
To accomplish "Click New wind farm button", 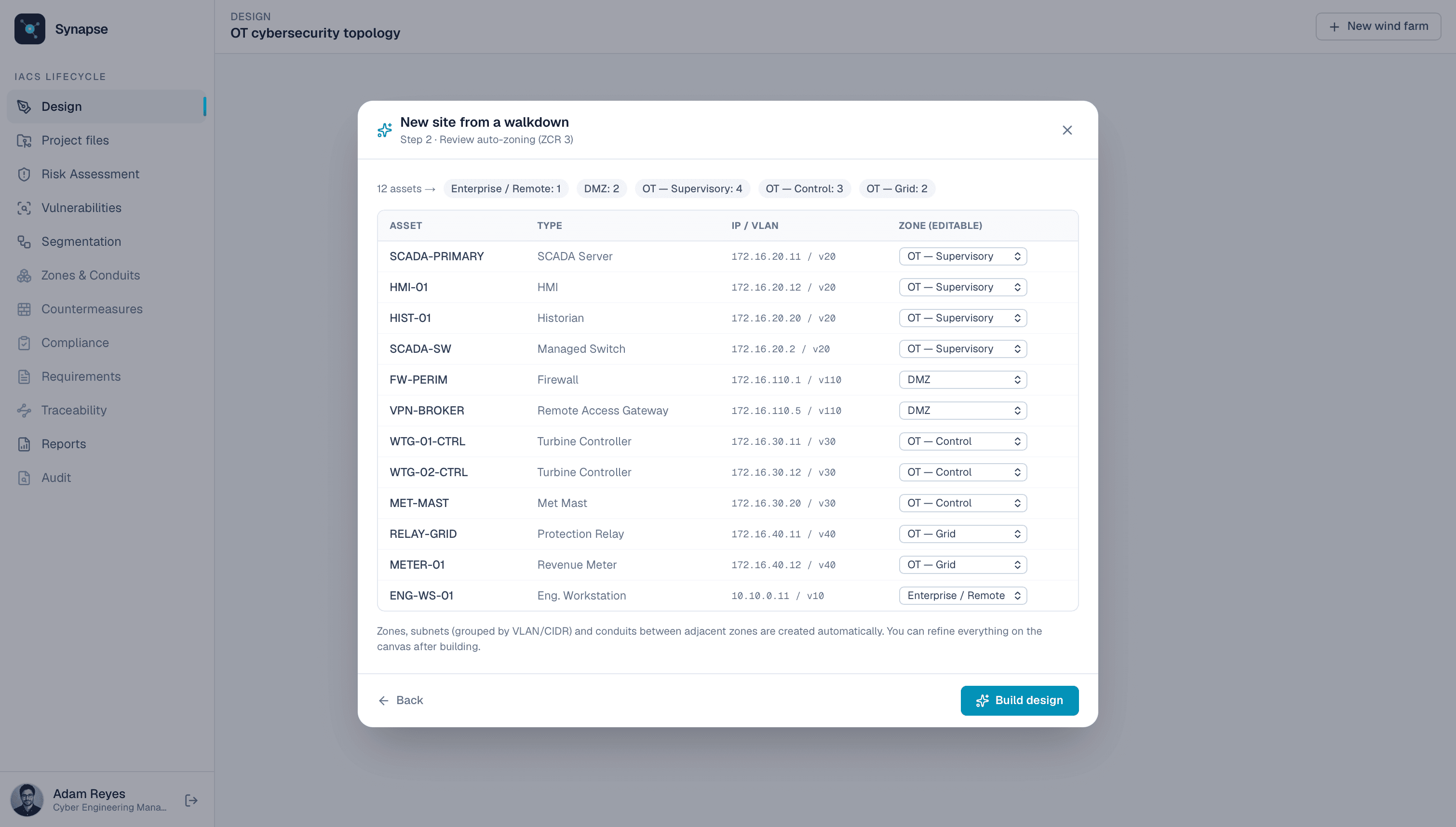I will pos(1378,27).
